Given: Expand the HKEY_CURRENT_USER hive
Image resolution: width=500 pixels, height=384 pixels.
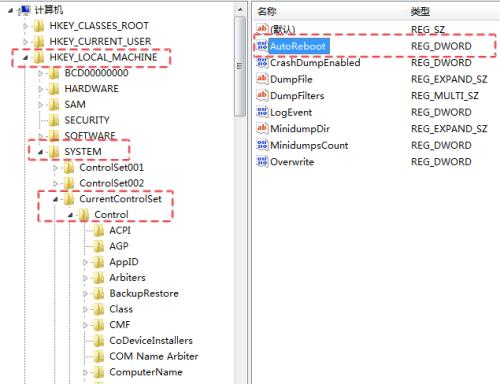Looking at the screenshot, I should tap(25, 42).
